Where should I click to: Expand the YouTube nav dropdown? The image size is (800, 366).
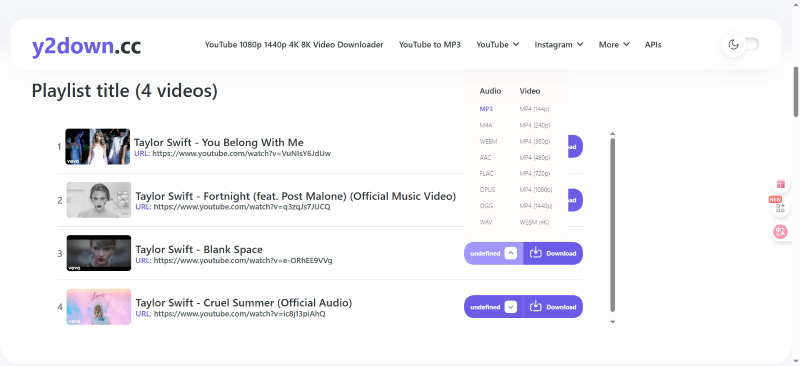point(497,44)
